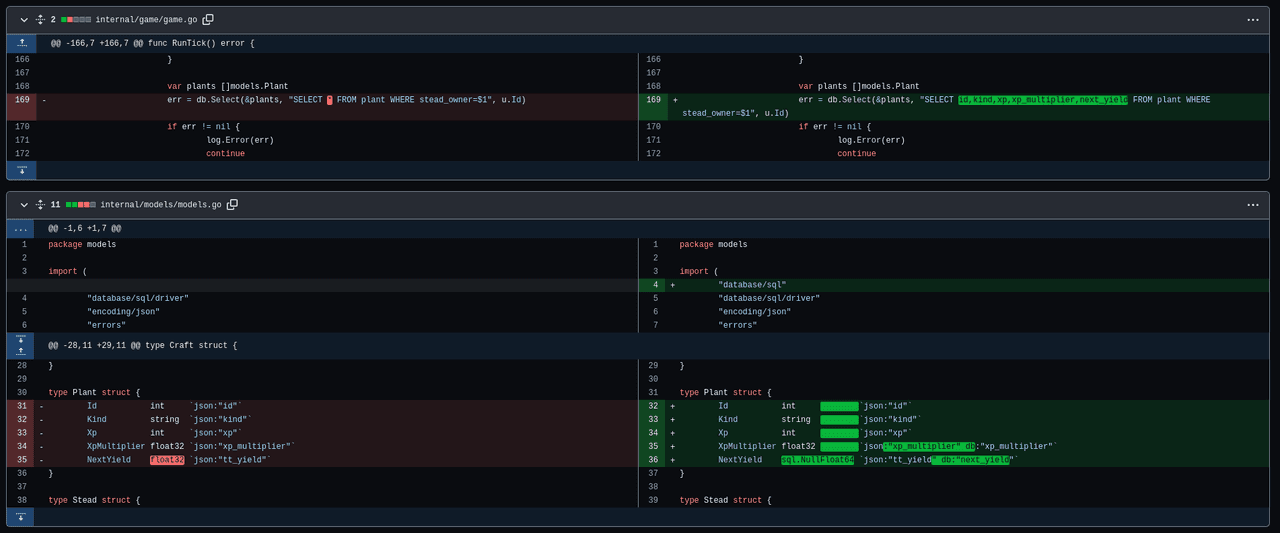Click the ellipsis expander beside @@ -1,6 +1,7
1280x533 pixels.
pyautogui.click(x=21, y=228)
